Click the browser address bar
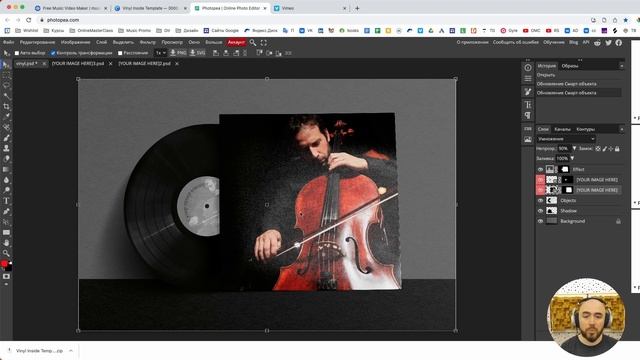 (x=314, y=20)
